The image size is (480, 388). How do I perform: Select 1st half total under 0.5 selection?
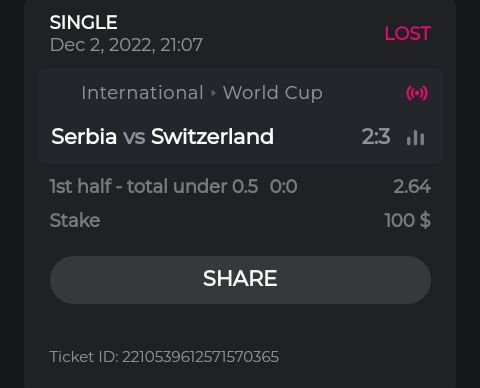[x=154, y=186]
